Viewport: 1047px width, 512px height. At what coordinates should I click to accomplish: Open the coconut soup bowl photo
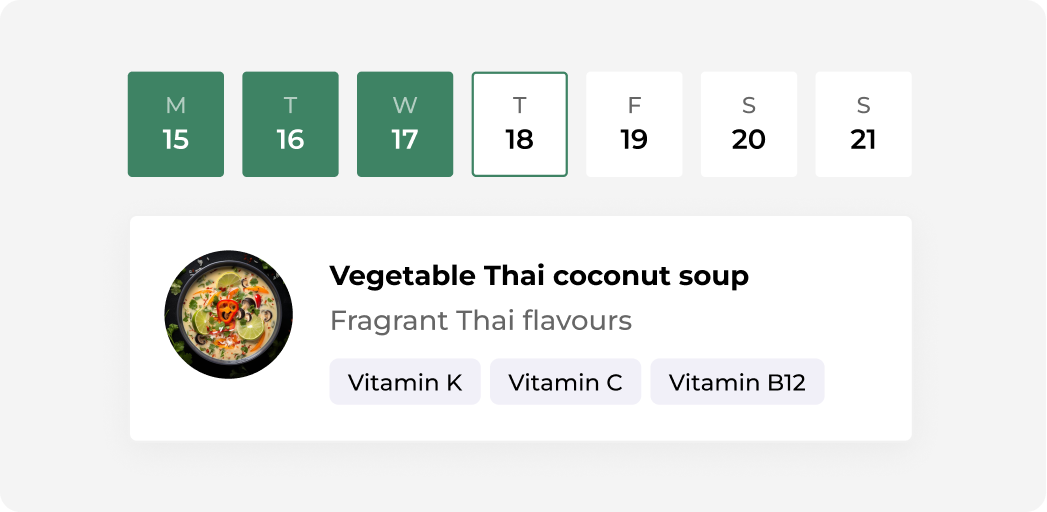pyautogui.click(x=228, y=314)
